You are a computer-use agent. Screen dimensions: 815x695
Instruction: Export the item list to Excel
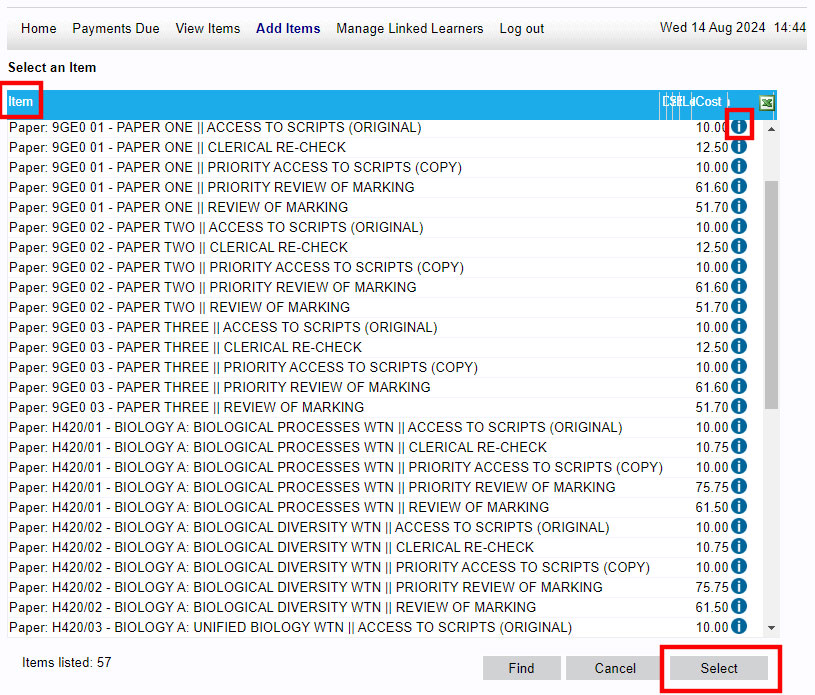(766, 103)
